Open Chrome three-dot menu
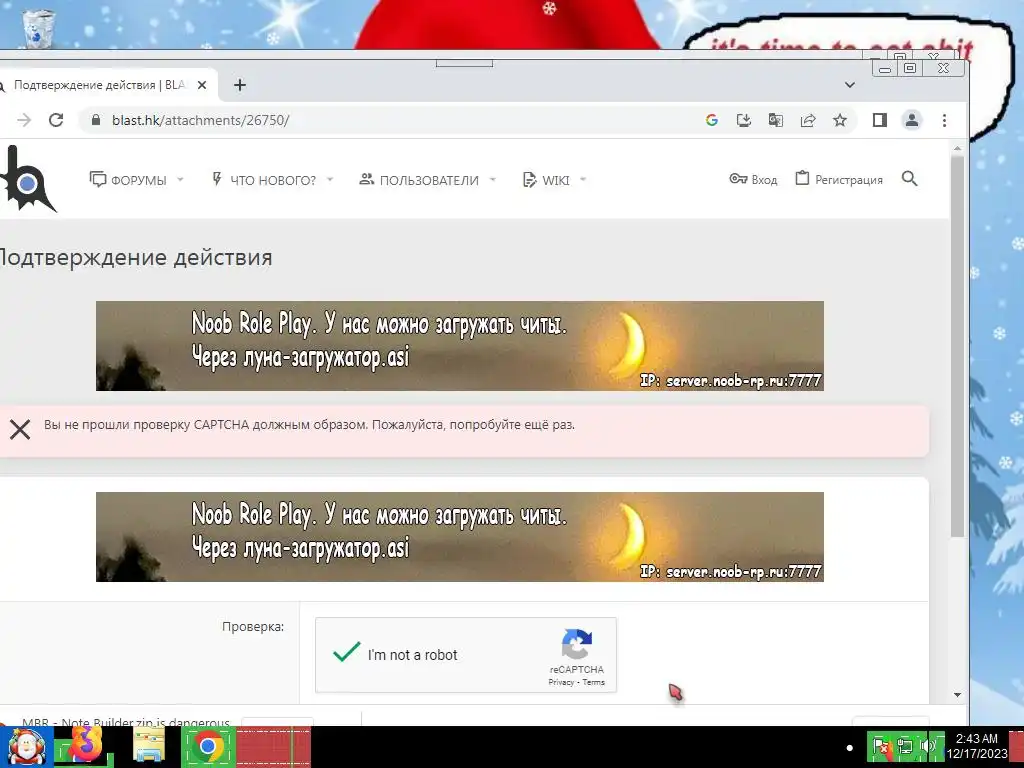Screen dimensions: 1024x768 point(944,120)
